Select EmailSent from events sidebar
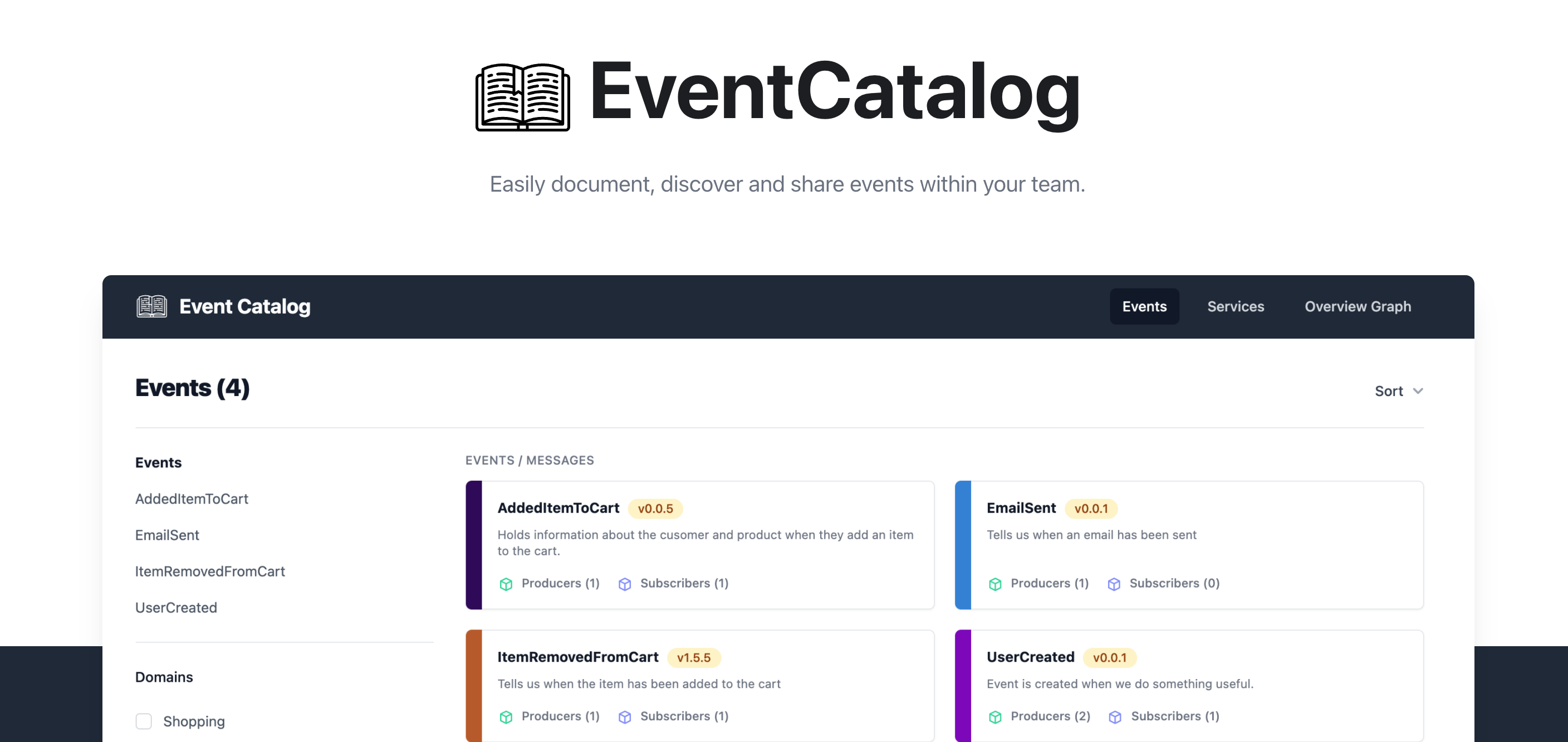The height and width of the screenshot is (742, 1568). pos(168,534)
